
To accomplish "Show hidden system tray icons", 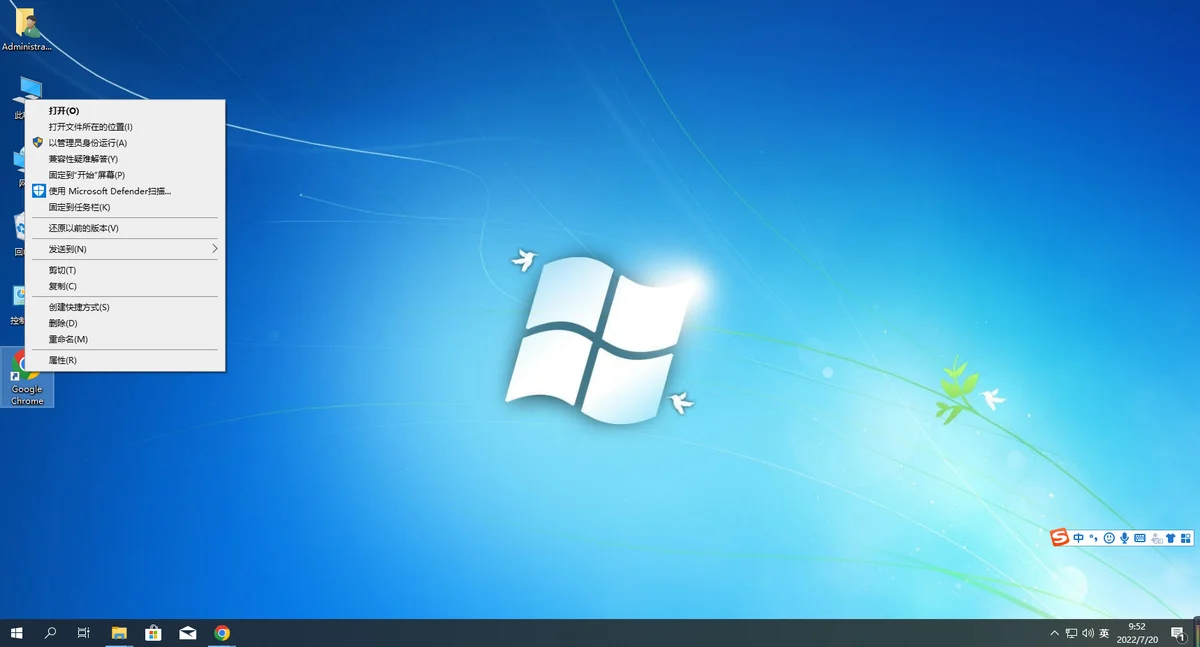I will pos(1054,634).
